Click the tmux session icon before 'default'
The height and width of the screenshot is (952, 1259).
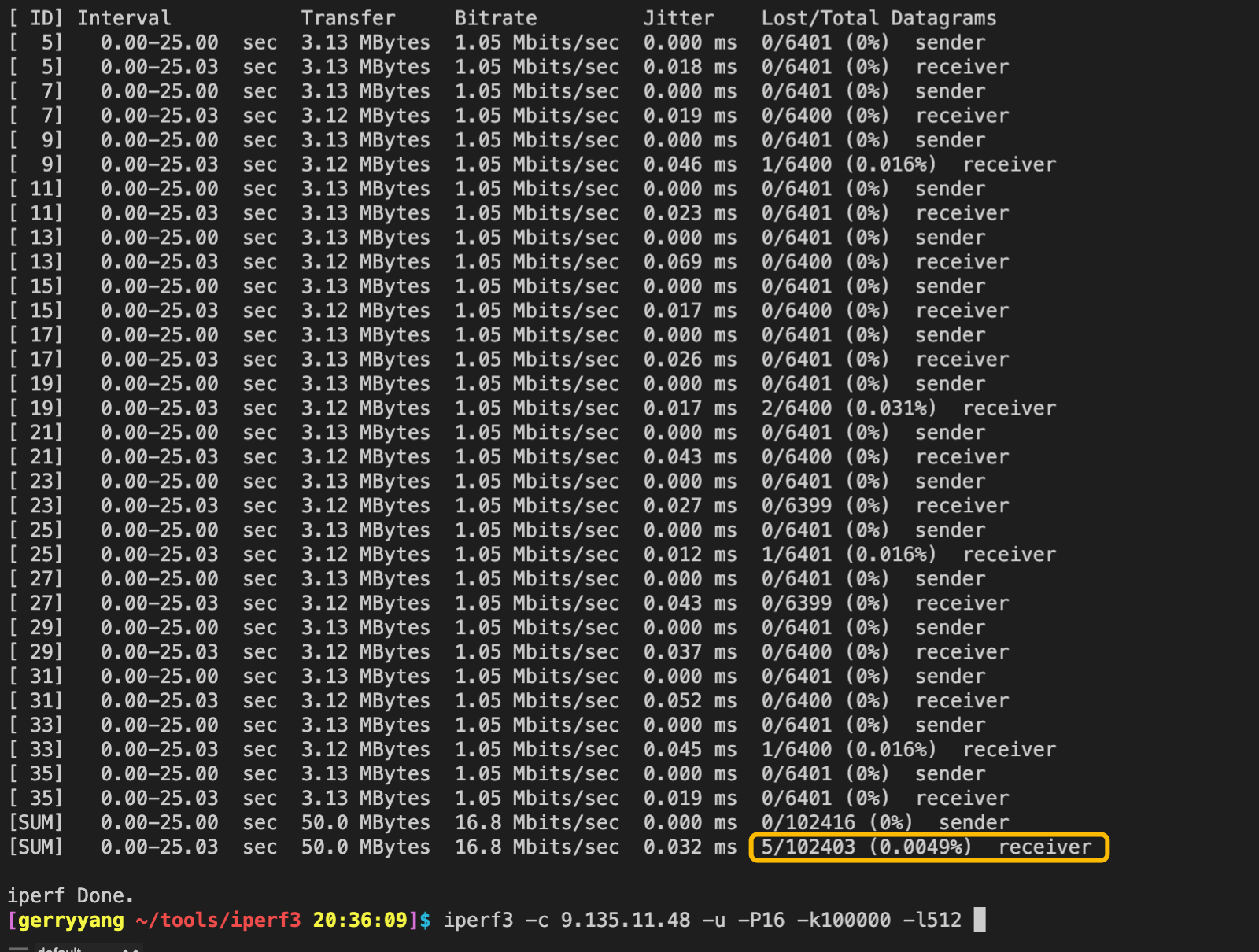coord(19,949)
